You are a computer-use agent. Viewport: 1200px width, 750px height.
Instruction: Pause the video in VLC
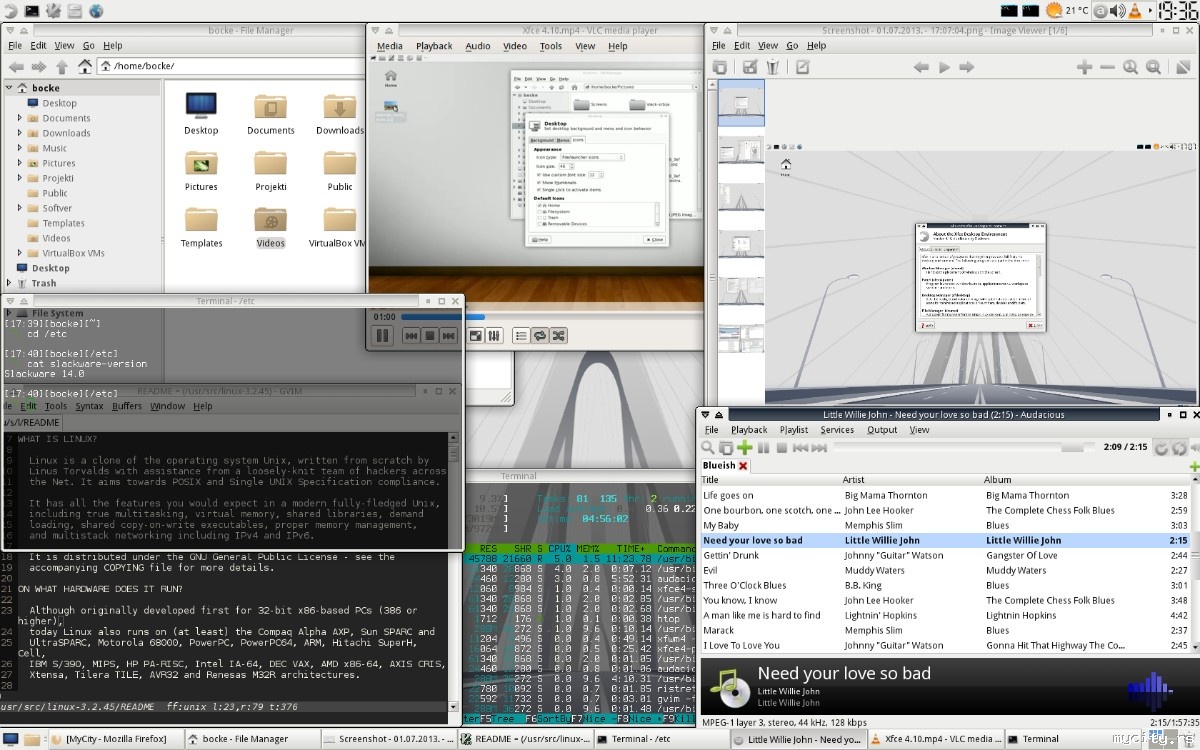click(x=381, y=336)
